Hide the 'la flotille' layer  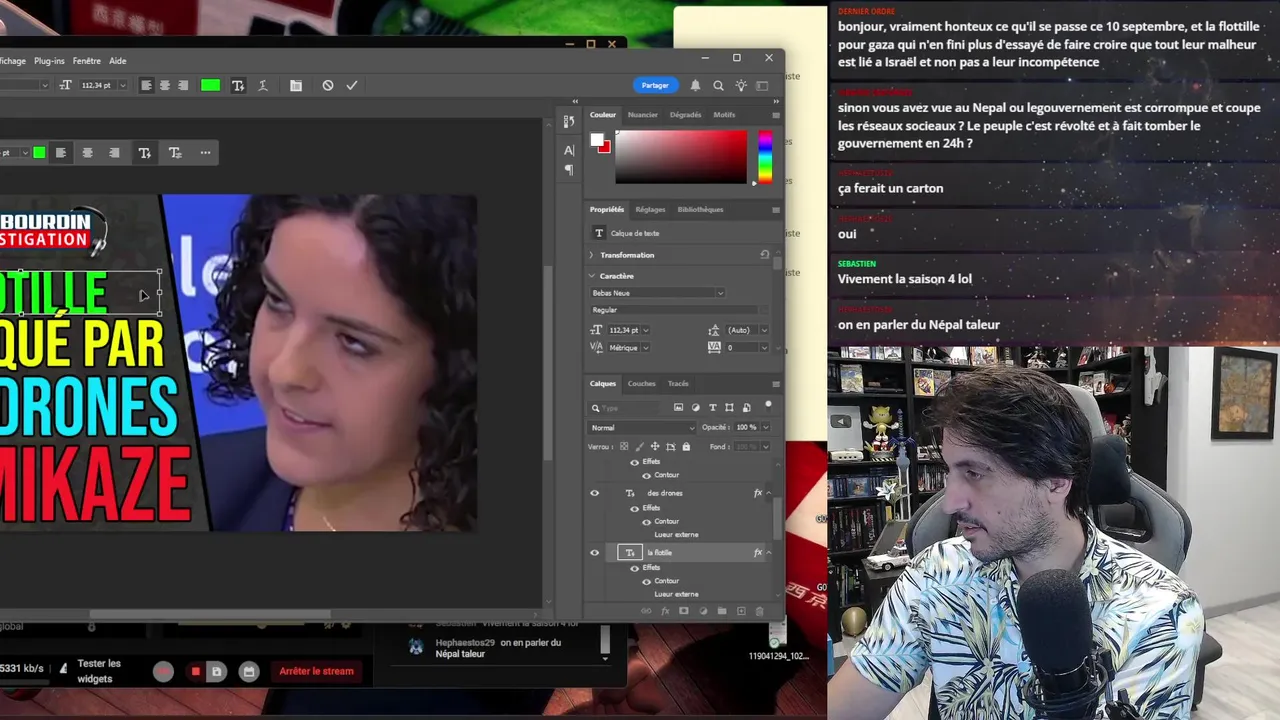click(x=594, y=553)
